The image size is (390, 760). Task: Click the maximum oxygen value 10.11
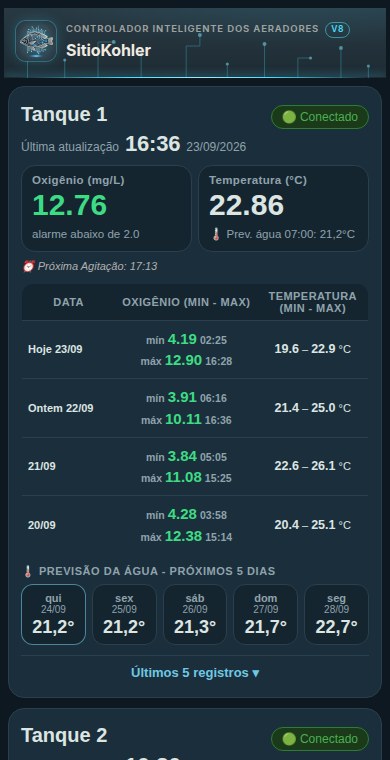pyautogui.click(x=183, y=419)
